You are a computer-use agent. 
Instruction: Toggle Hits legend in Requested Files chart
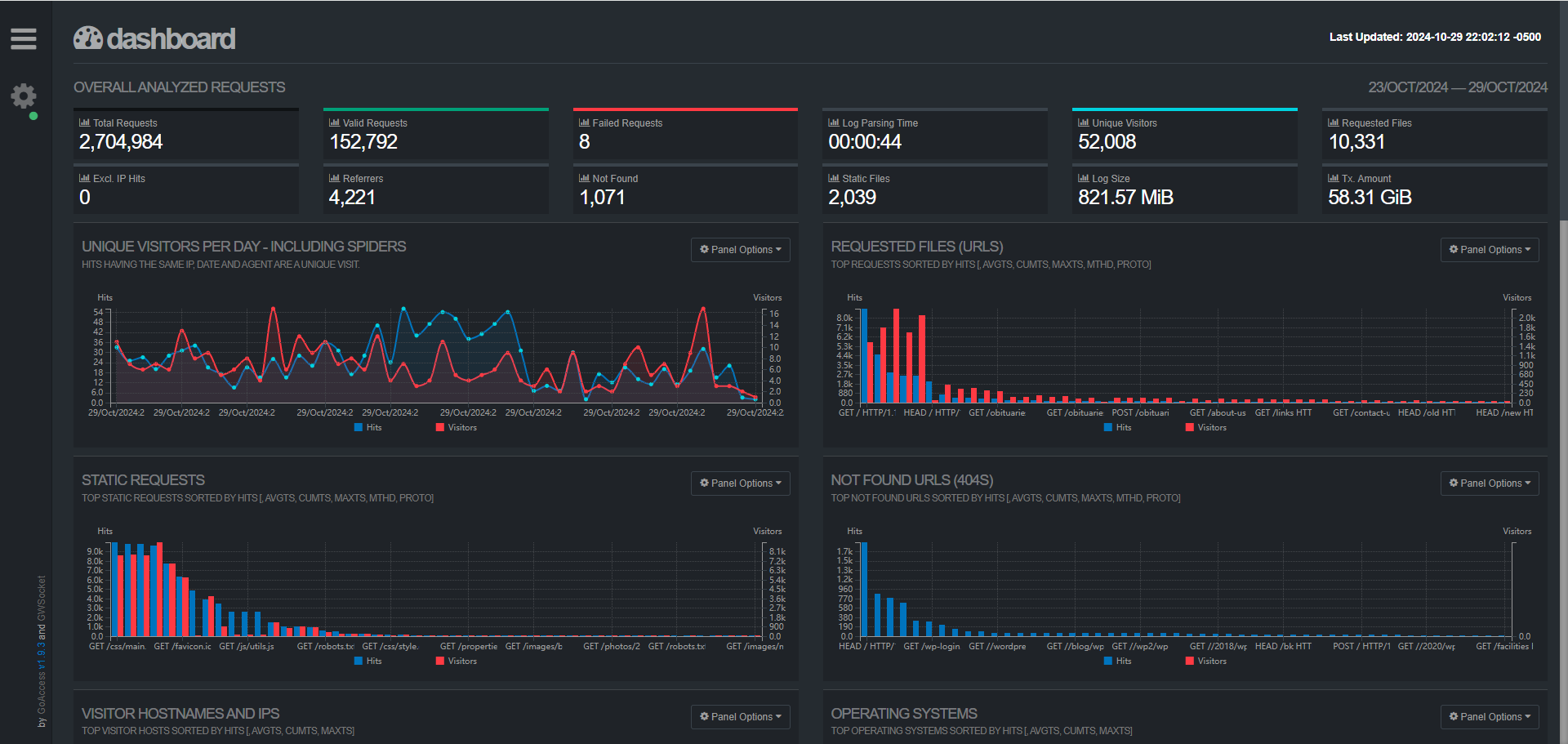coord(1118,427)
